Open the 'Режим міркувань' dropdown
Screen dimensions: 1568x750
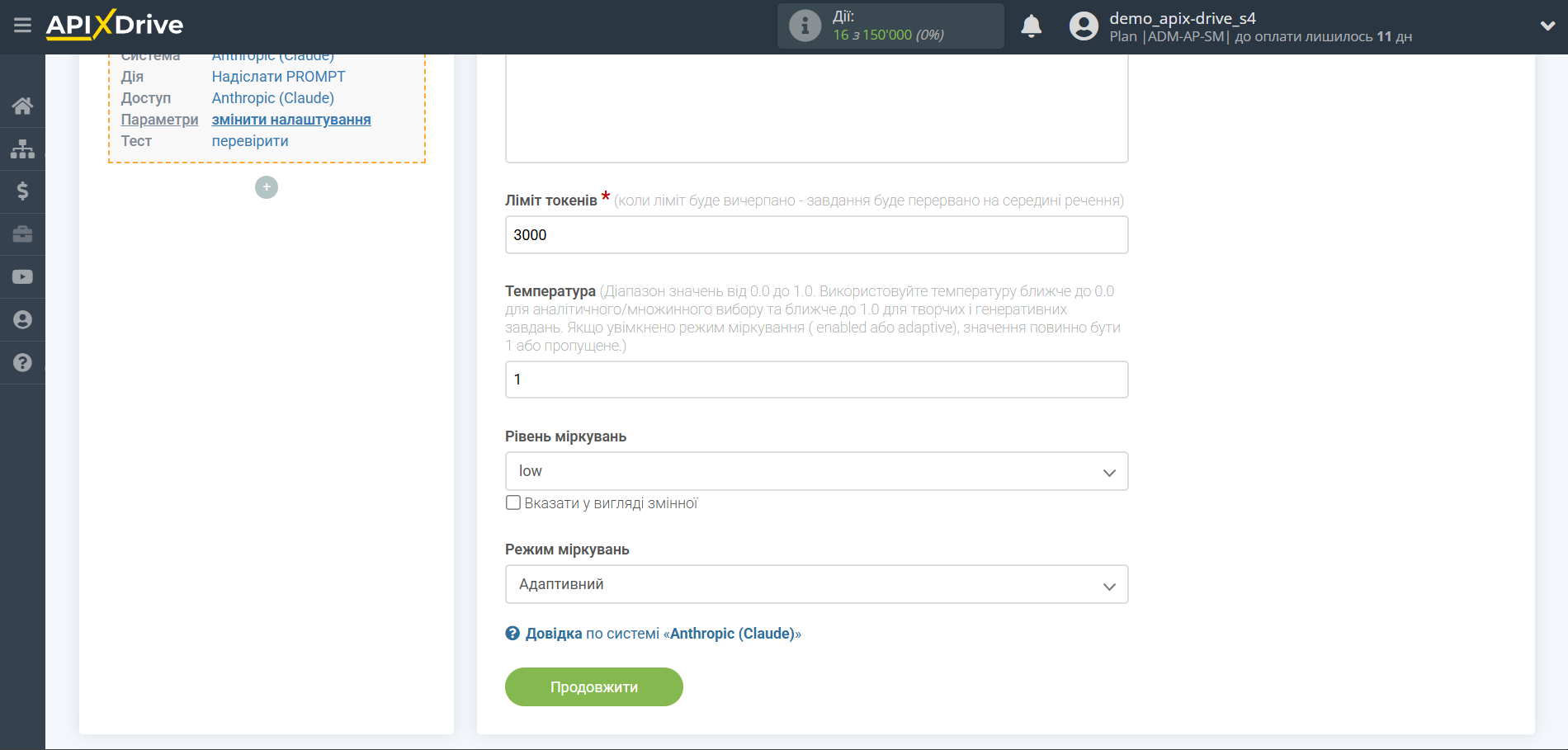click(x=816, y=584)
